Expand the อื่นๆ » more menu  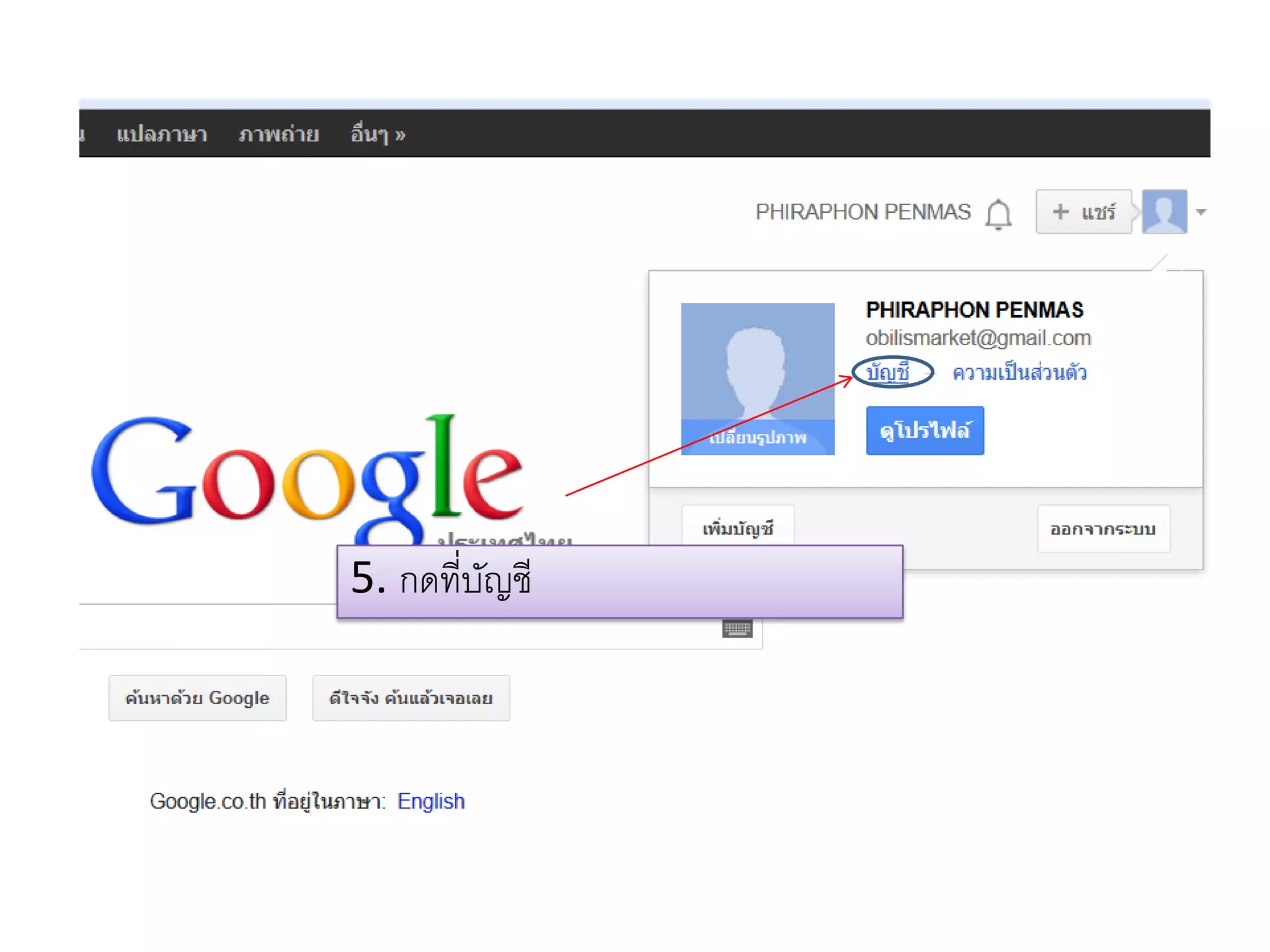point(378,134)
